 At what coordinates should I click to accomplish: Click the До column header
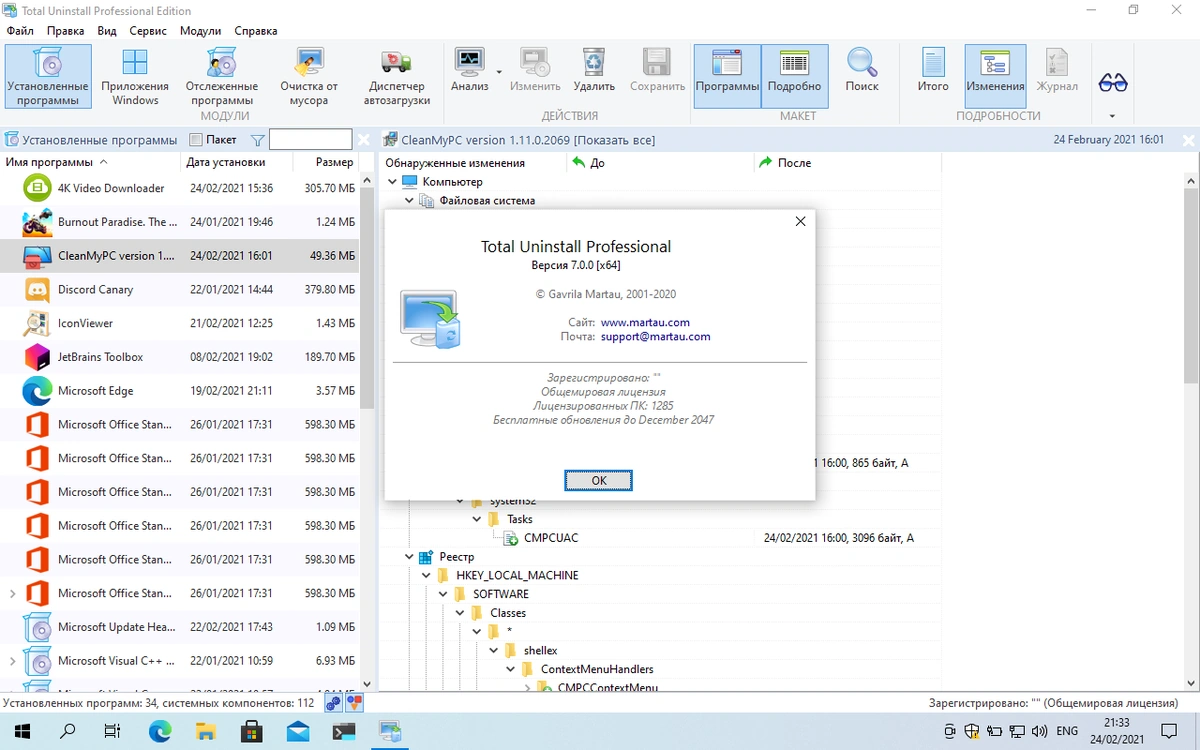coord(660,162)
